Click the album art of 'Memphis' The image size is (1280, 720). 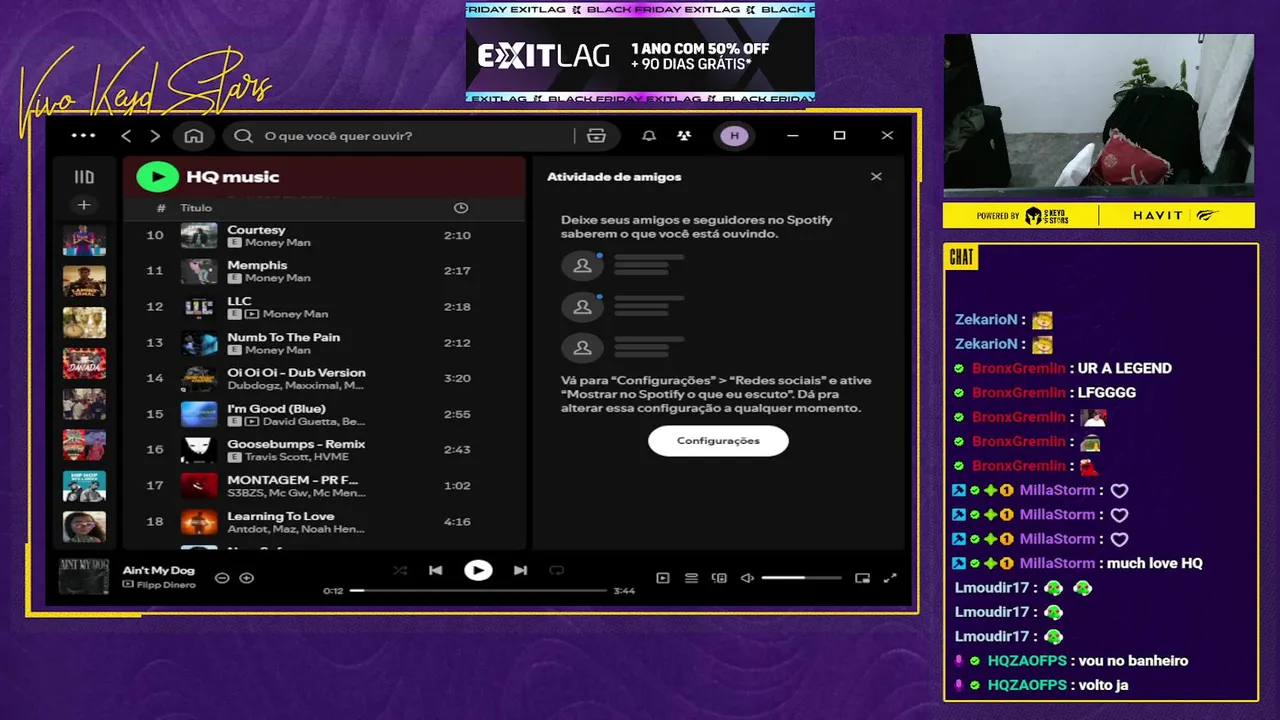(x=199, y=271)
